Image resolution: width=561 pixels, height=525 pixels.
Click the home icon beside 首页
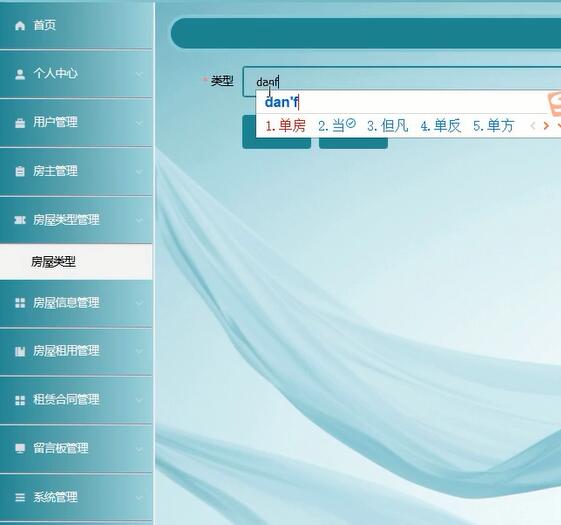tap(20, 26)
